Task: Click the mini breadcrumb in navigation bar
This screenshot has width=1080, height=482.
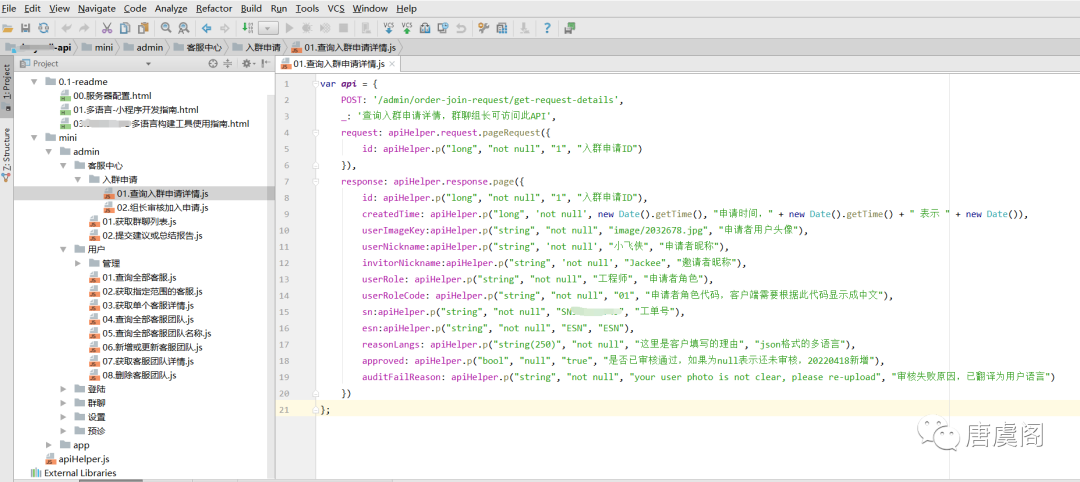Action: click(x=98, y=48)
